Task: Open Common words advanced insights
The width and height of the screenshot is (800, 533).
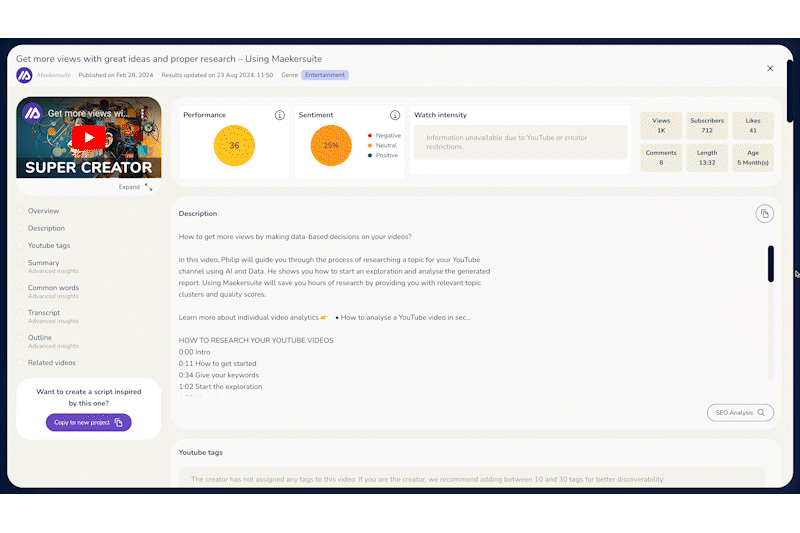Action: pyautogui.click(x=53, y=291)
